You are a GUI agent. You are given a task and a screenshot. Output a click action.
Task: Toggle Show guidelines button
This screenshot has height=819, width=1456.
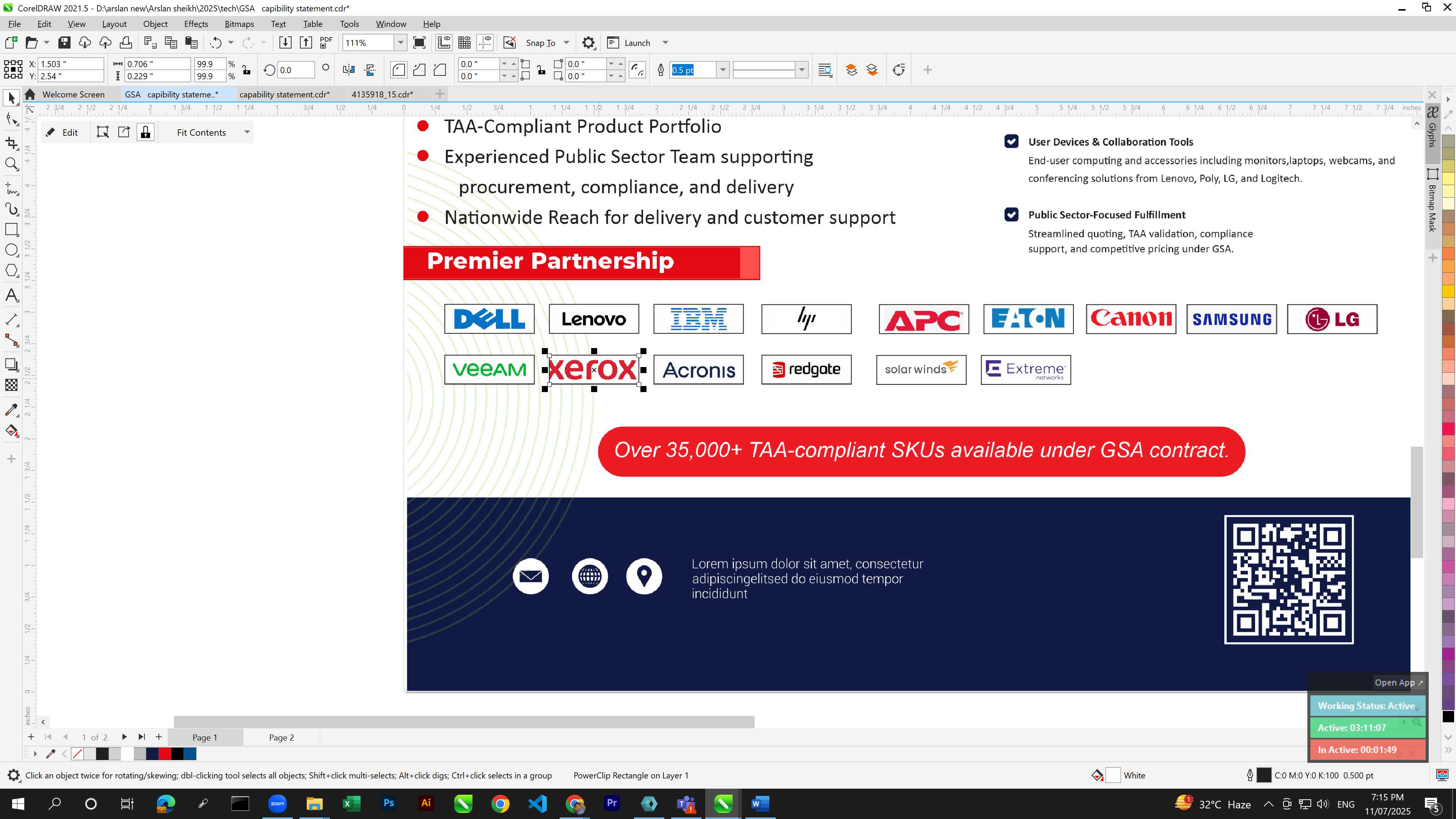tap(485, 42)
